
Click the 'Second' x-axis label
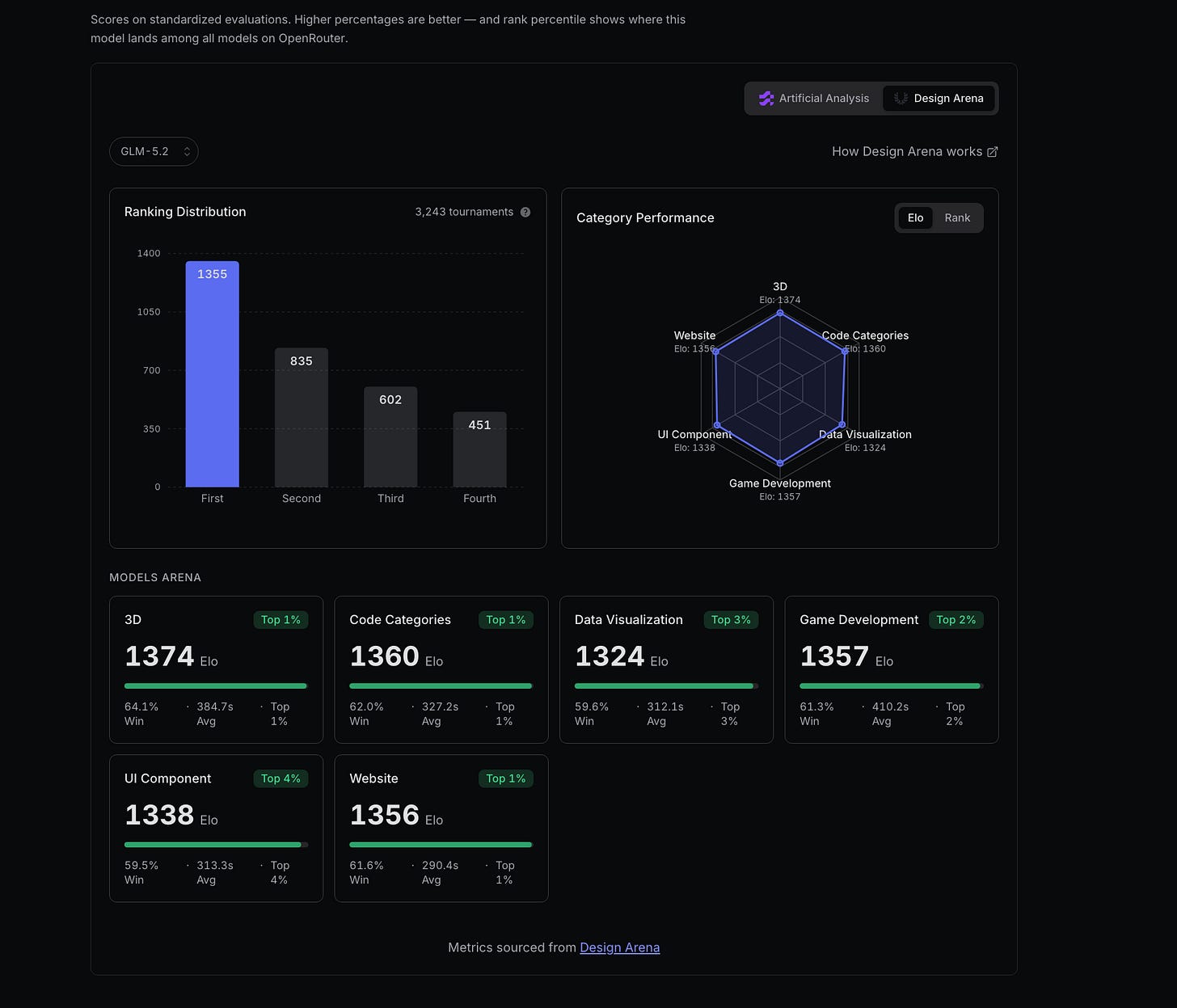[x=302, y=499]
